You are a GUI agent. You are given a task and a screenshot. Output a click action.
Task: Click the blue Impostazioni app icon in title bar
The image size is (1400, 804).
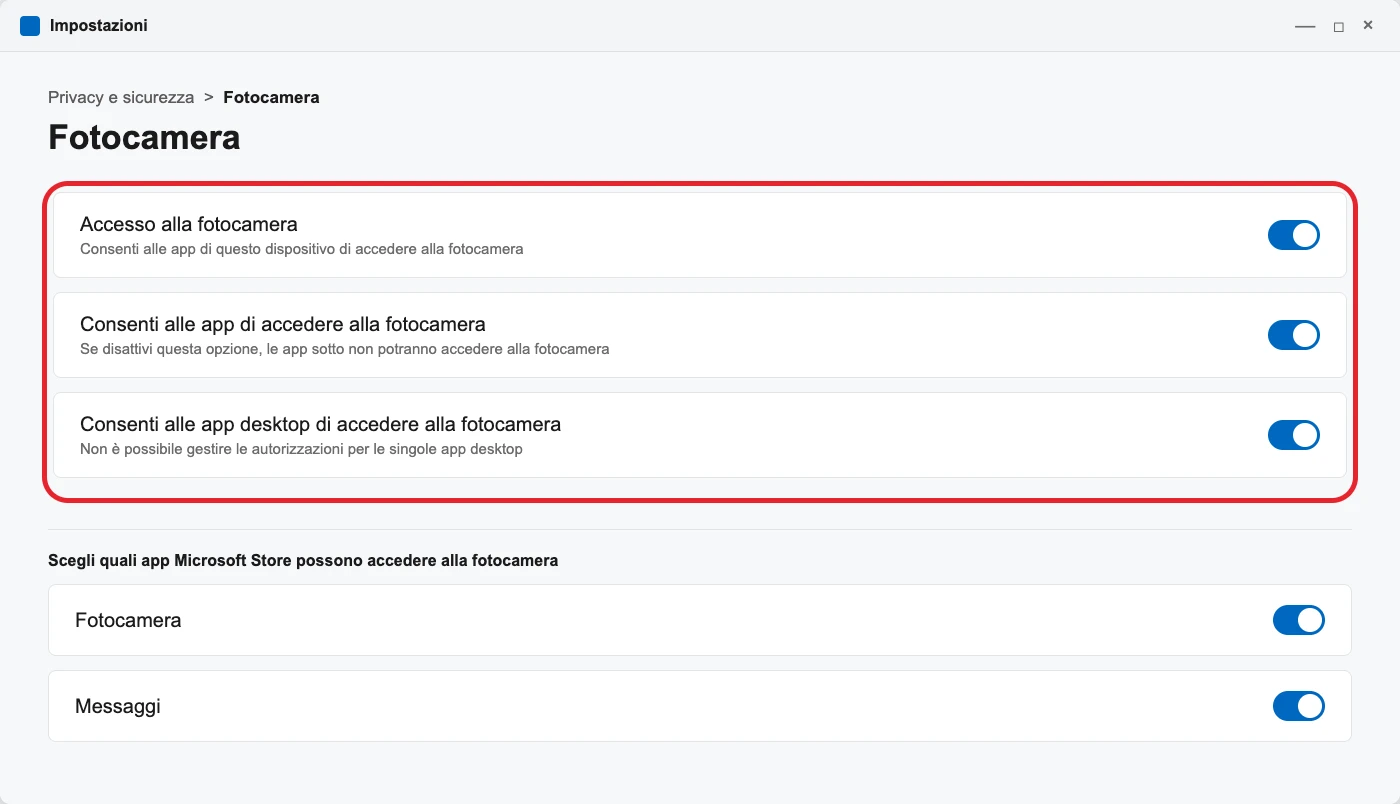(30, 26)
